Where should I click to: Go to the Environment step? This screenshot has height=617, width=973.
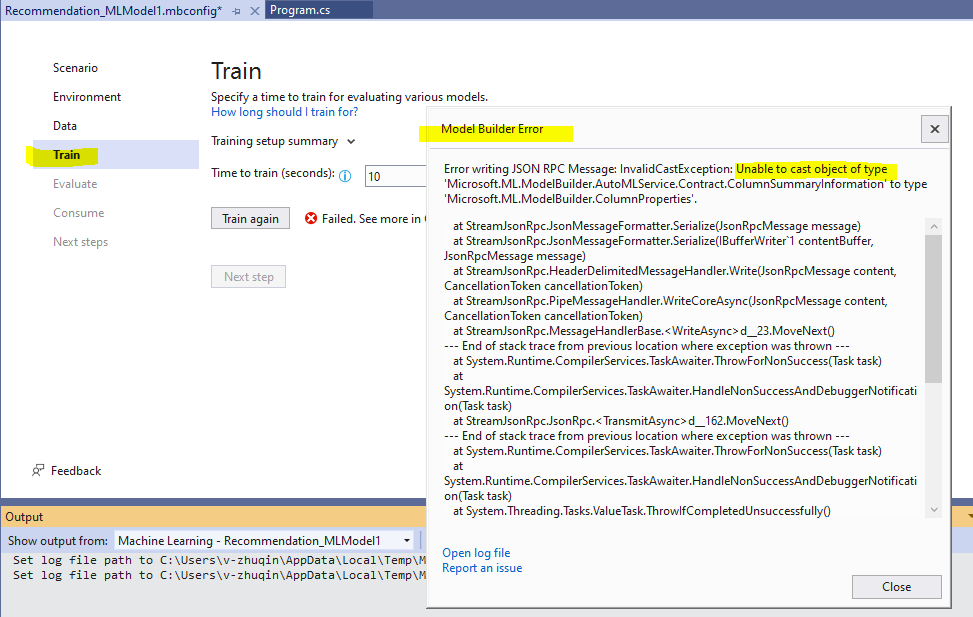(x=87, y=97)
